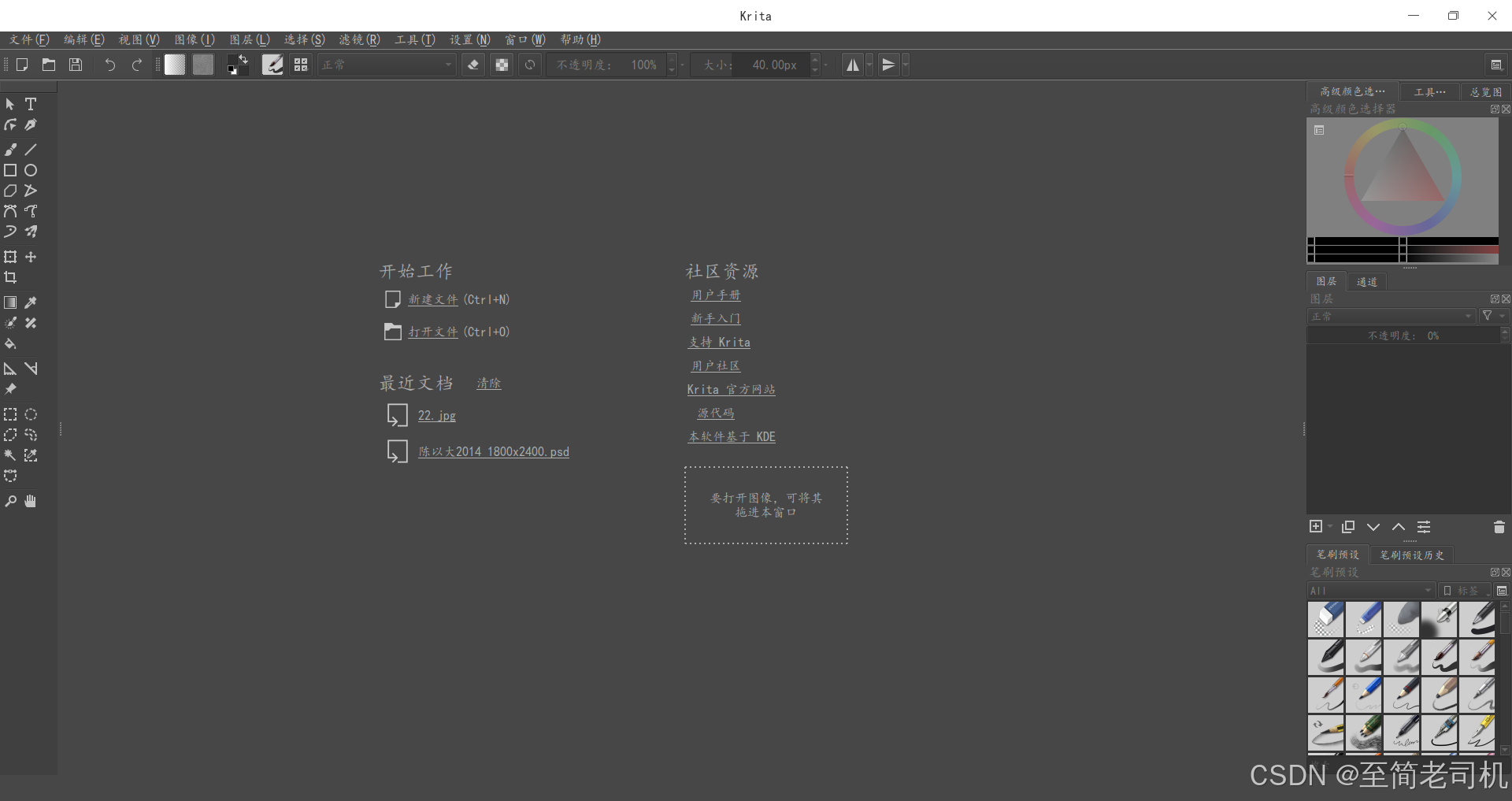Screen dimensions: 1512x801
Task: Select the Measure tool
Action: [31, 369]
